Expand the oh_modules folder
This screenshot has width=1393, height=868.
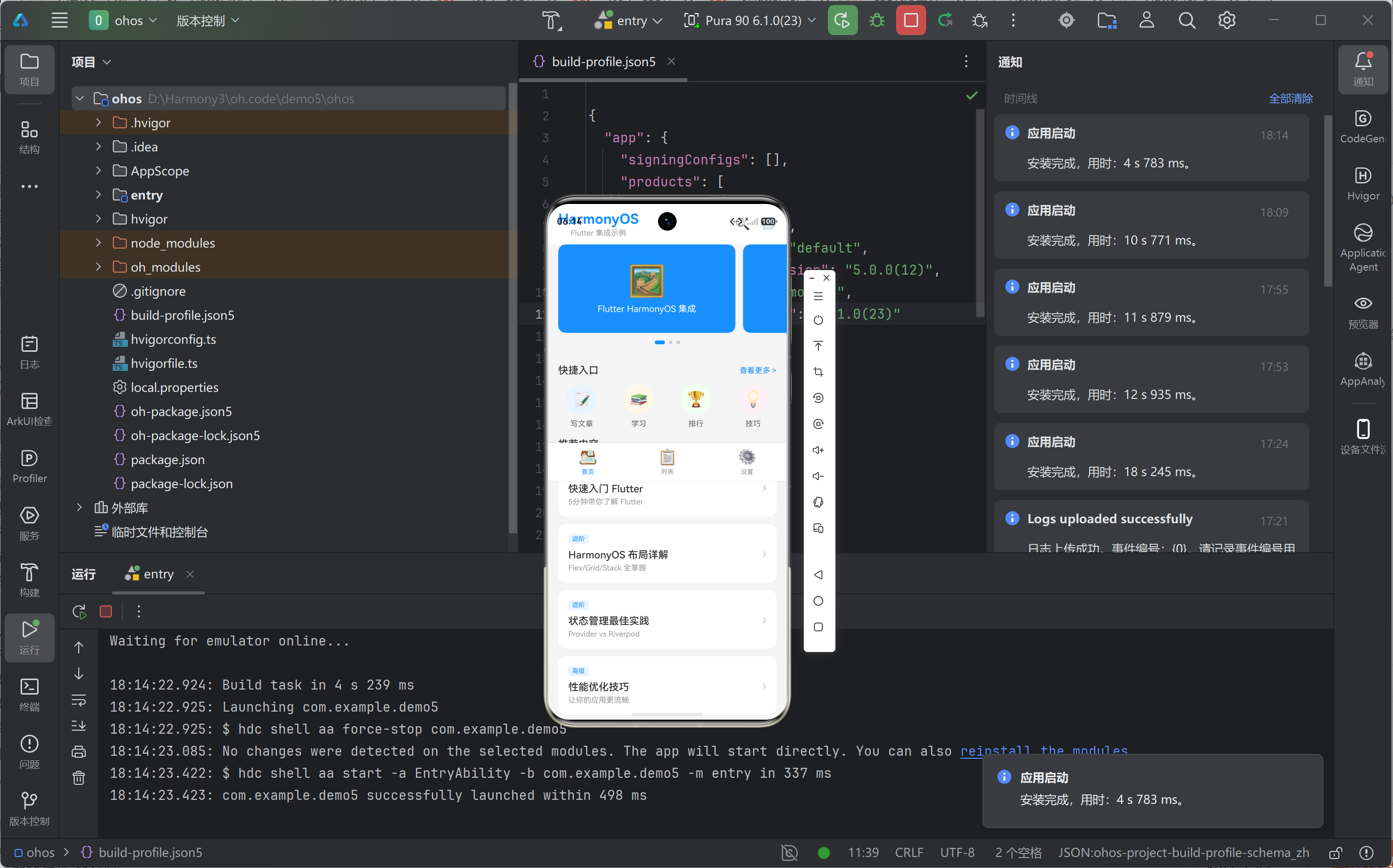pos(98,267)
